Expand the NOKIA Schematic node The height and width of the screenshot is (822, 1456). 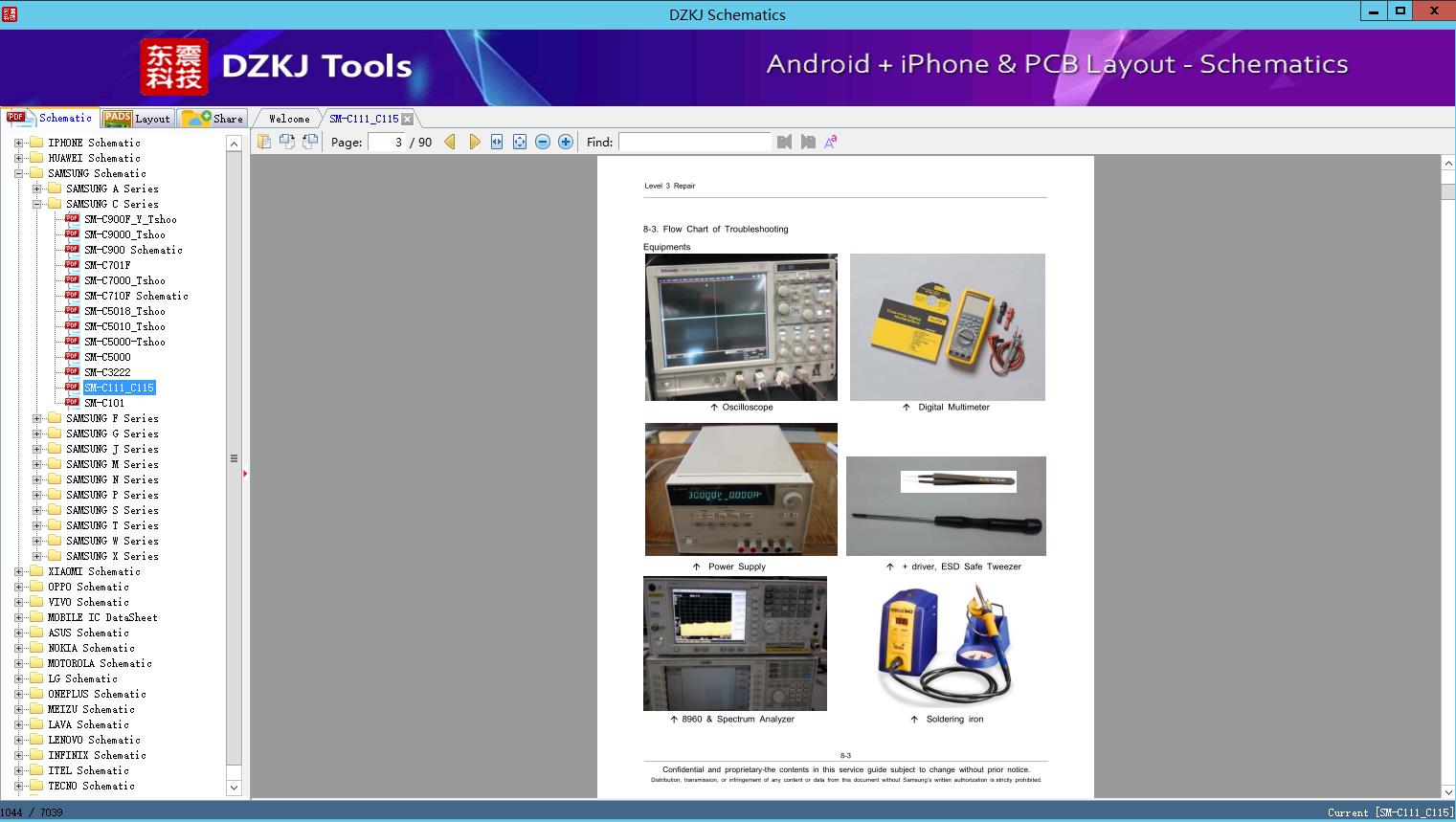18,648
